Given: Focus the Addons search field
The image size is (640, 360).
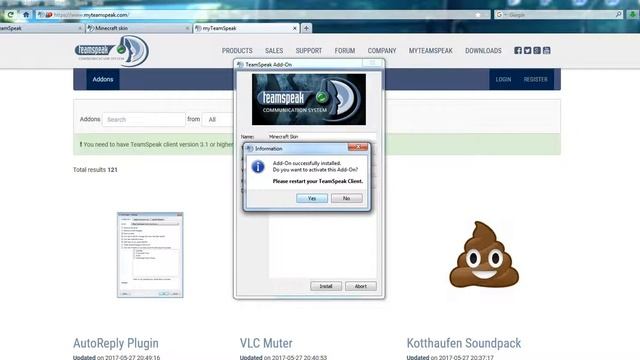Looking at the screenshot, I should 144,120.
